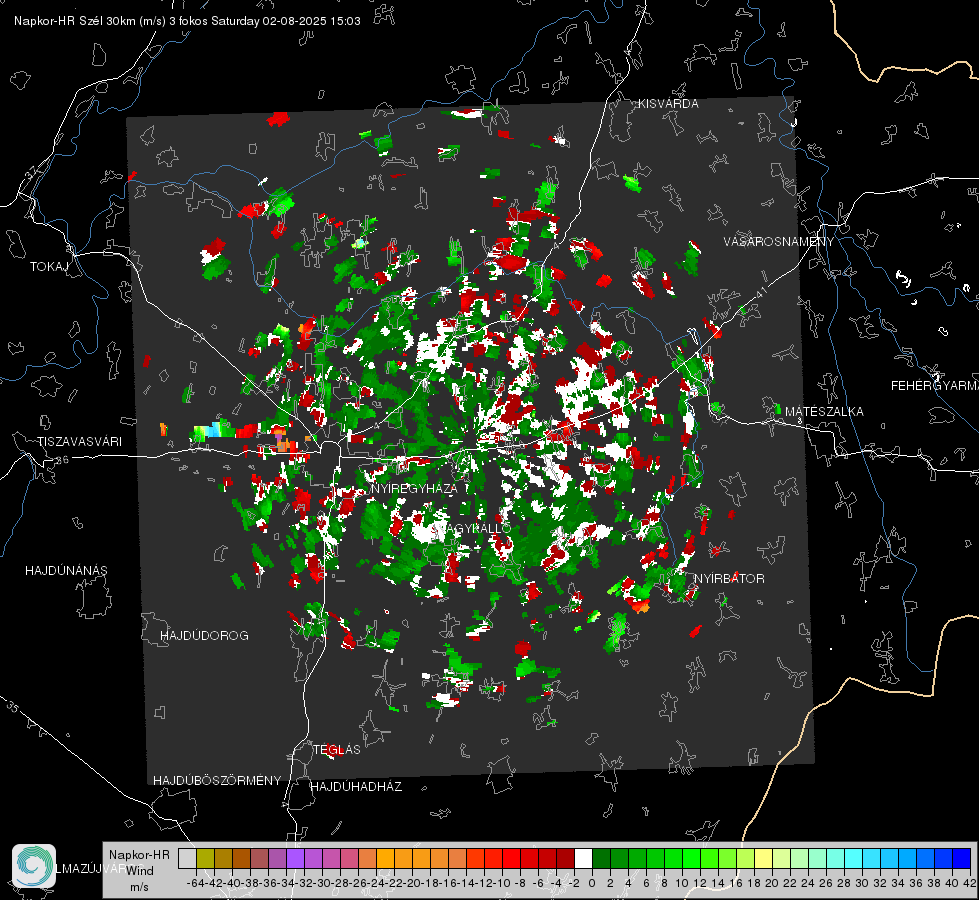Pick the light gray first legend swatch
Image resolution: width=979 pixels, height=900 pixels.
187,858
